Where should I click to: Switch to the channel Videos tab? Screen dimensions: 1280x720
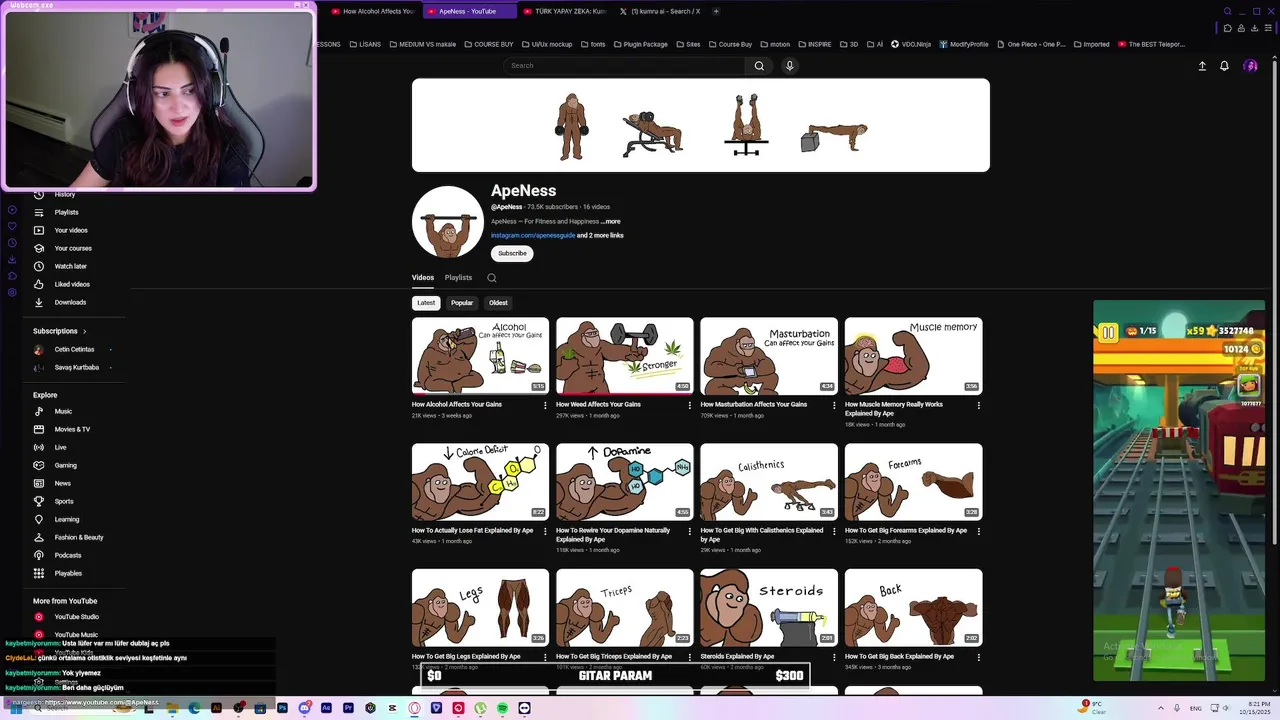[423, 278]
